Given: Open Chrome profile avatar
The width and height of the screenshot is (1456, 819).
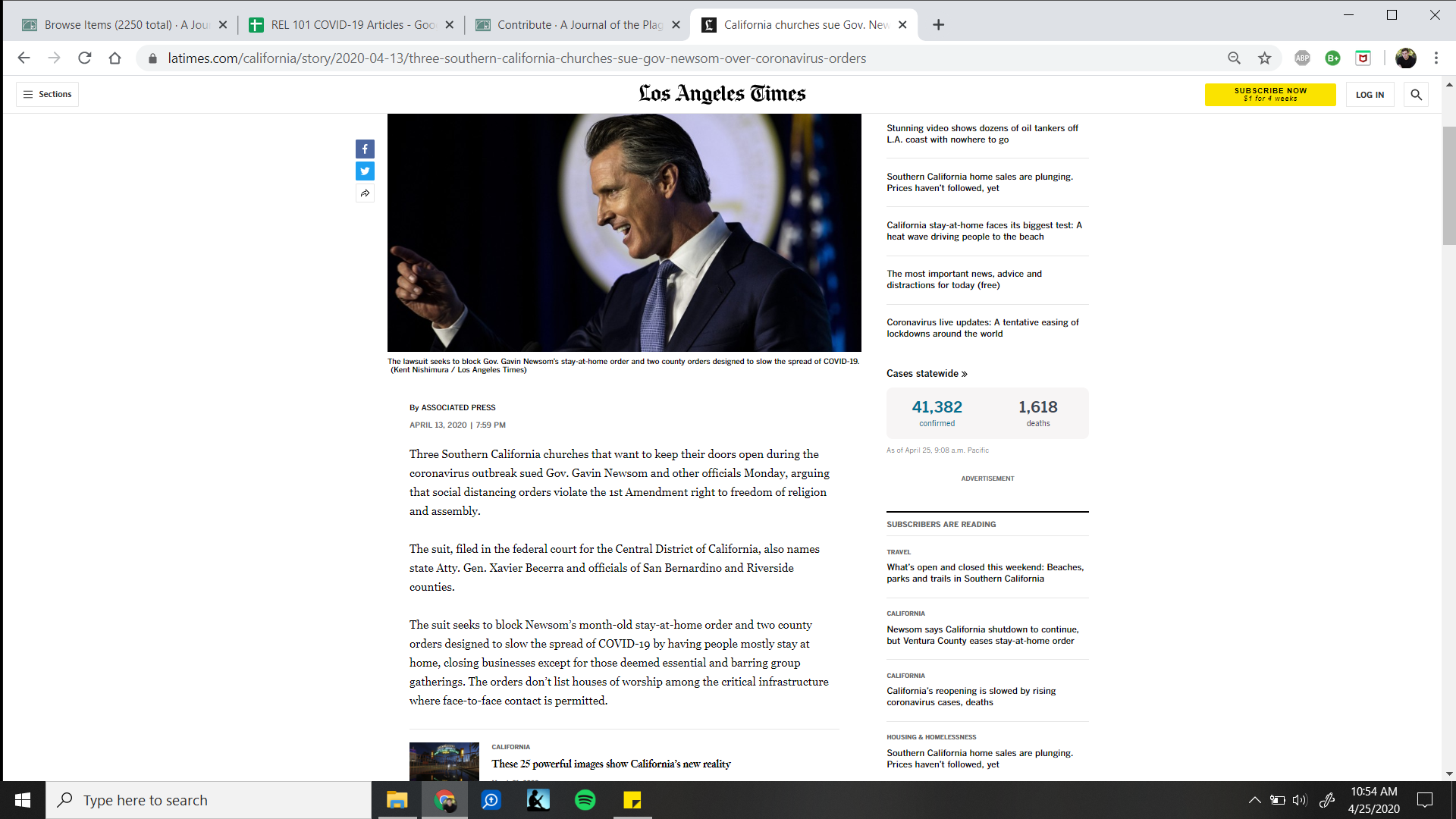Looking at the screenshot, I should (1405, 58).
